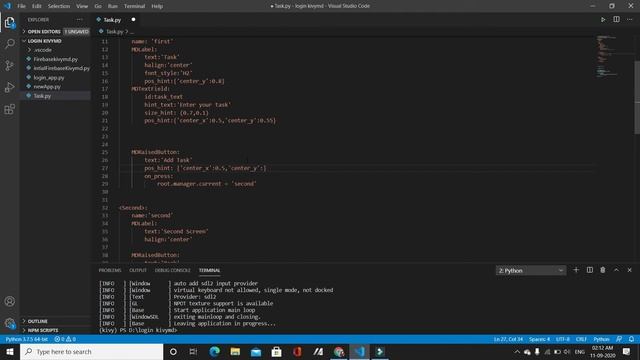Switch to the Debug Console tab
Image resolution: width=640 pixels, height=360 pixels.
(173, 270)
